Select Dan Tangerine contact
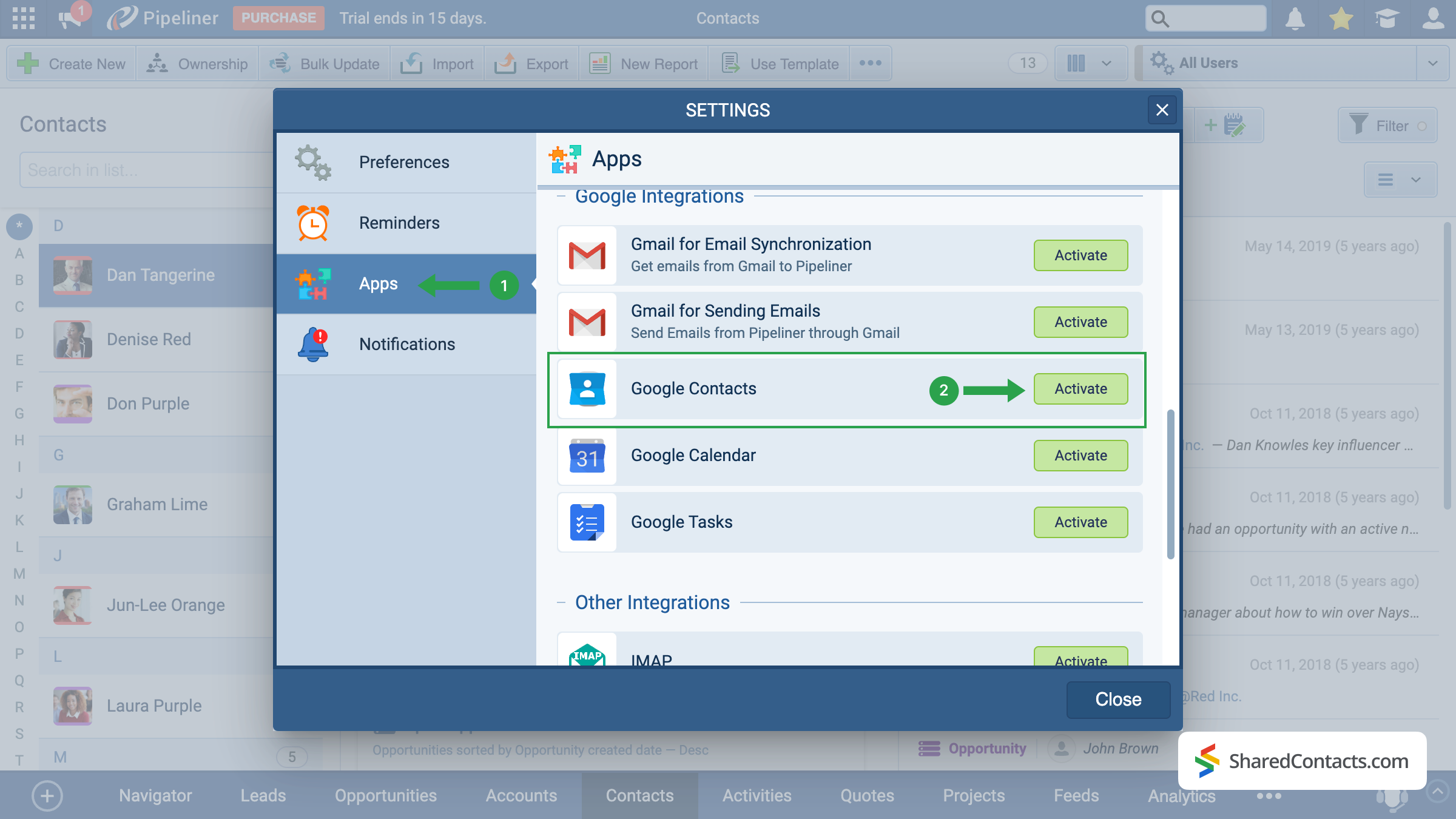 (x=157, y=275)
